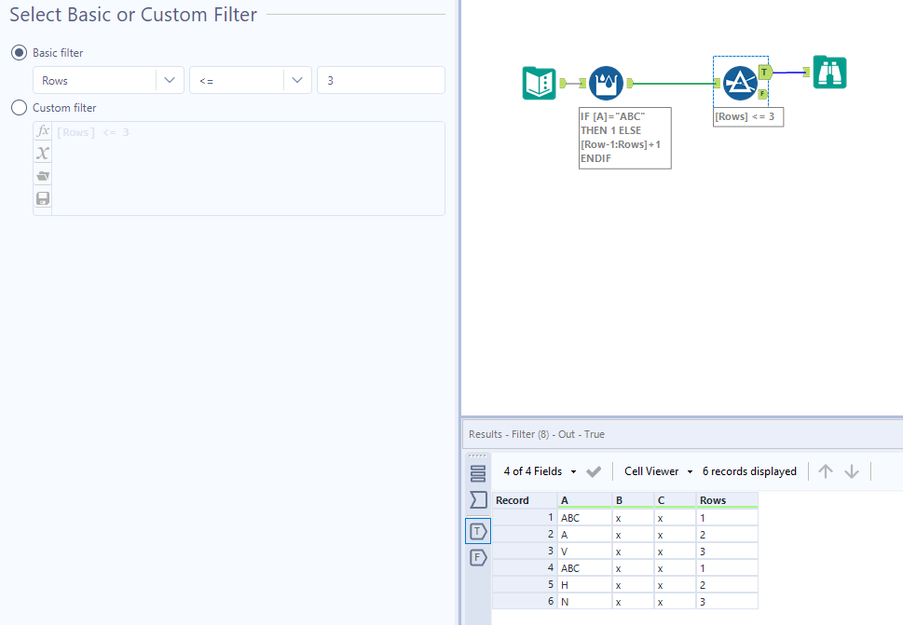Click the Record column header
Screen dimensions: 903x625
tap(525, 500)
